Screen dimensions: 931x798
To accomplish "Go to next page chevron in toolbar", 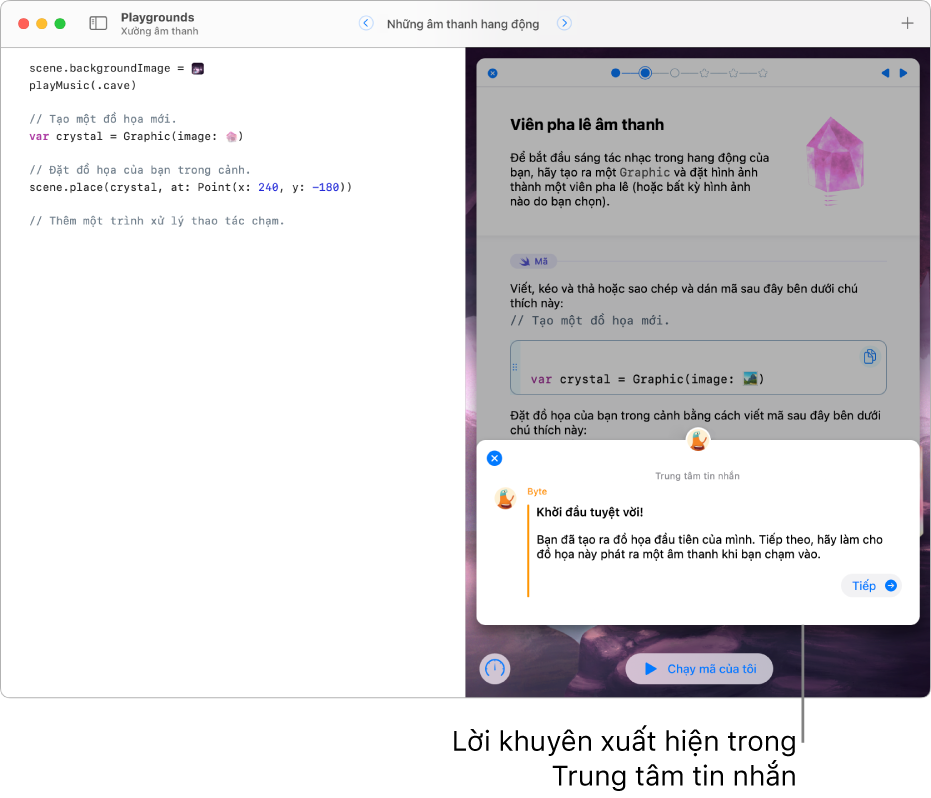I will 564,23.
